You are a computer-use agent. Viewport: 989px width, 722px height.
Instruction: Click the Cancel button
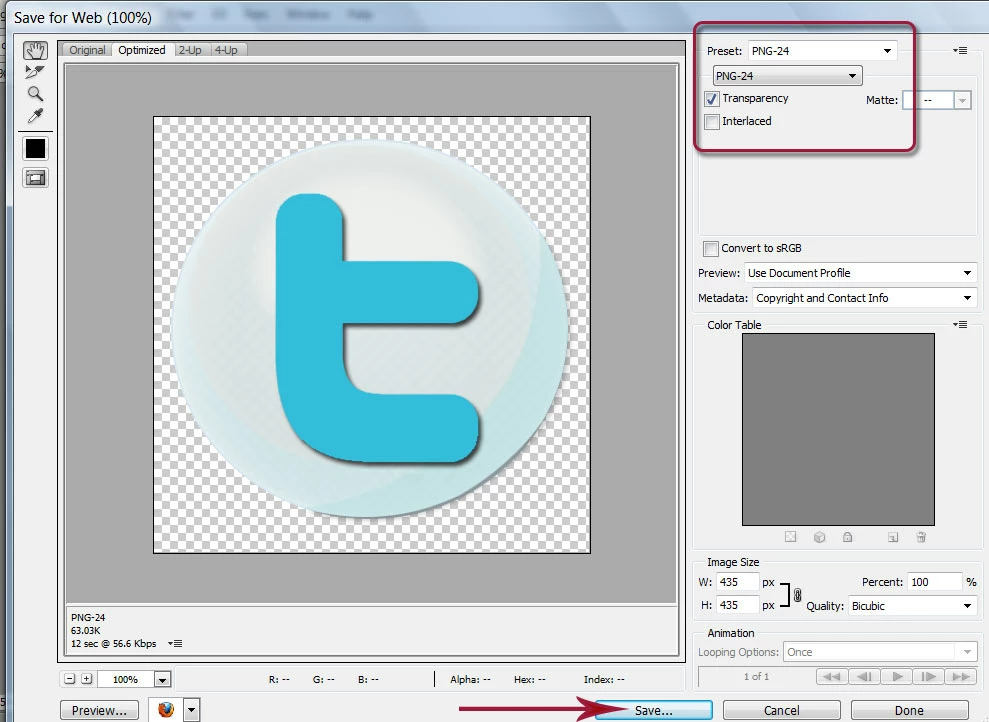(781, 711)
